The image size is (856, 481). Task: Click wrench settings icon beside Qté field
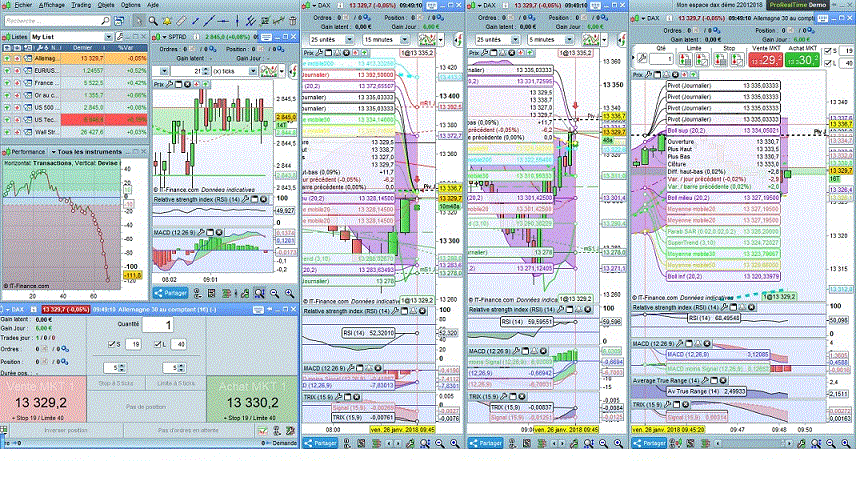click(642, 59)
